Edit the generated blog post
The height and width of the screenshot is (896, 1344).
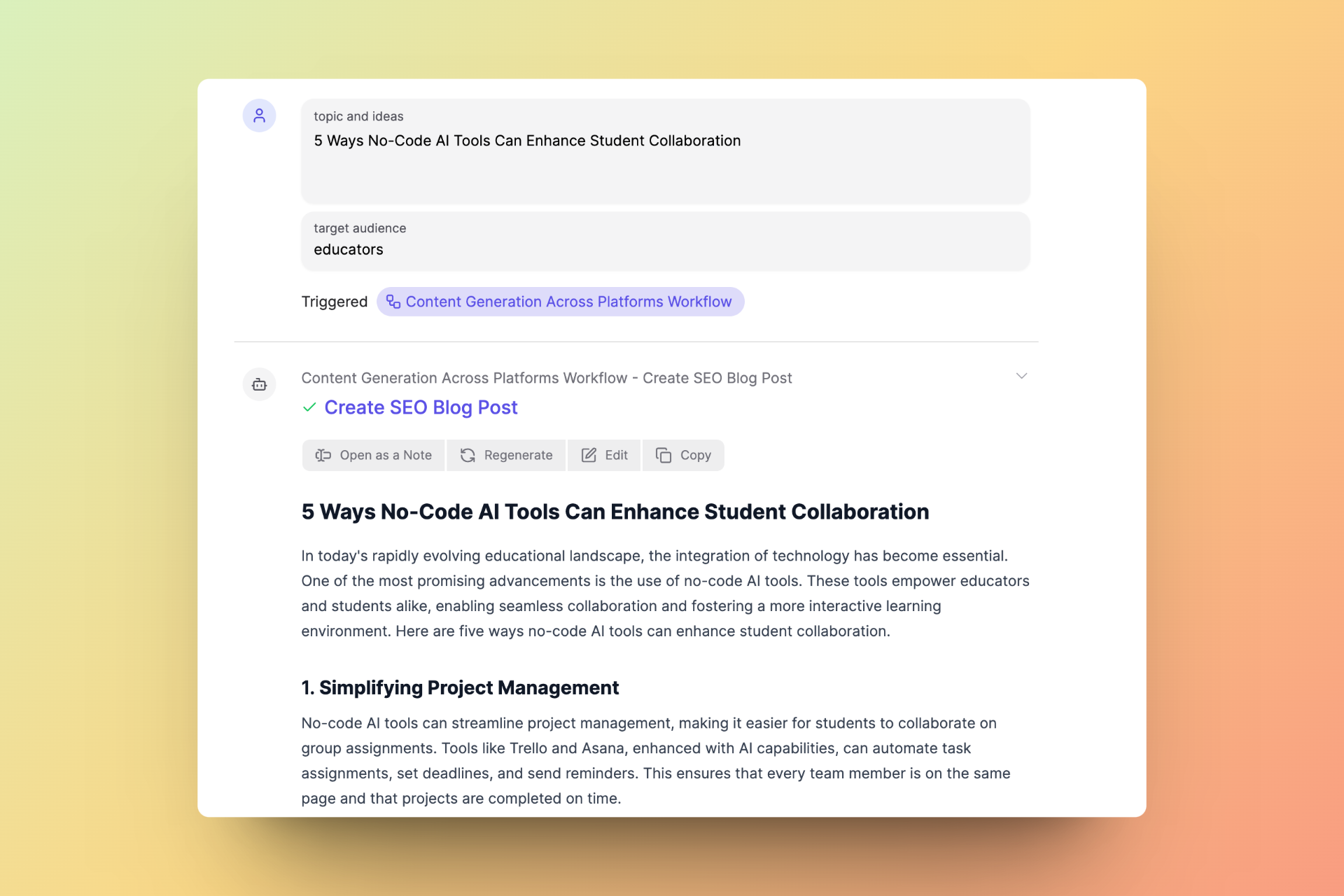pos(603,455)
